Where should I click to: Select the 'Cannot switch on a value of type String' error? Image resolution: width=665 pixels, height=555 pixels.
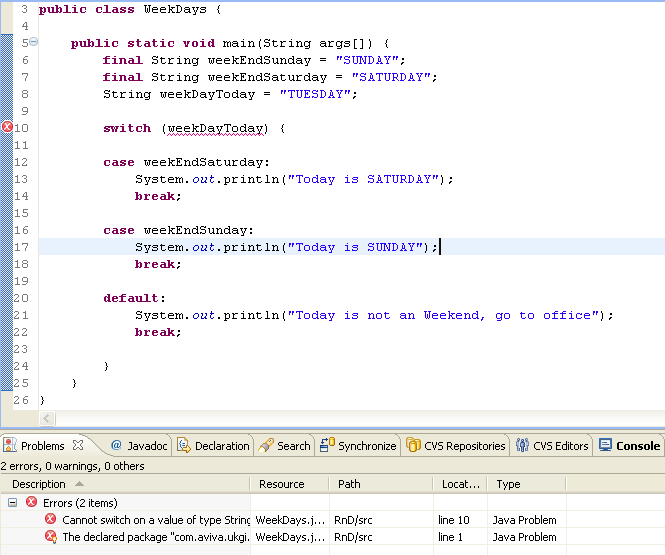(156, 520)
